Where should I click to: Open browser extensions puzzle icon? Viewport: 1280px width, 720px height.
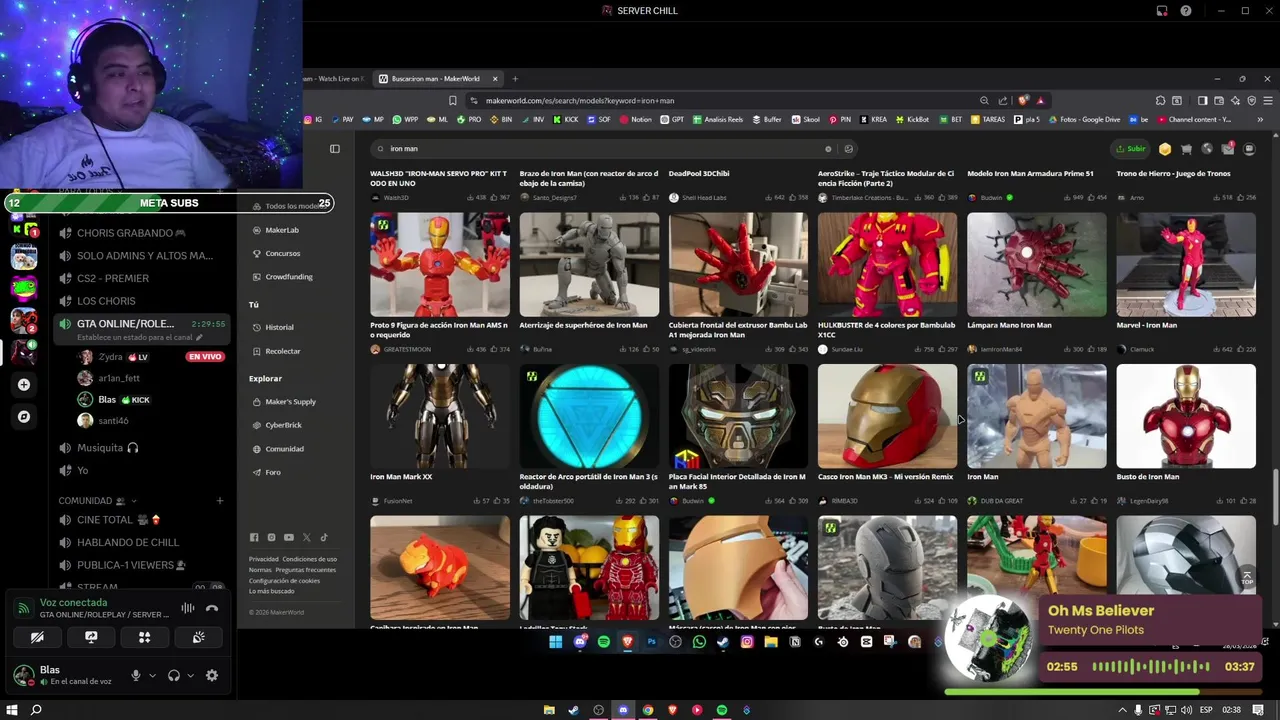point(1160,100)
